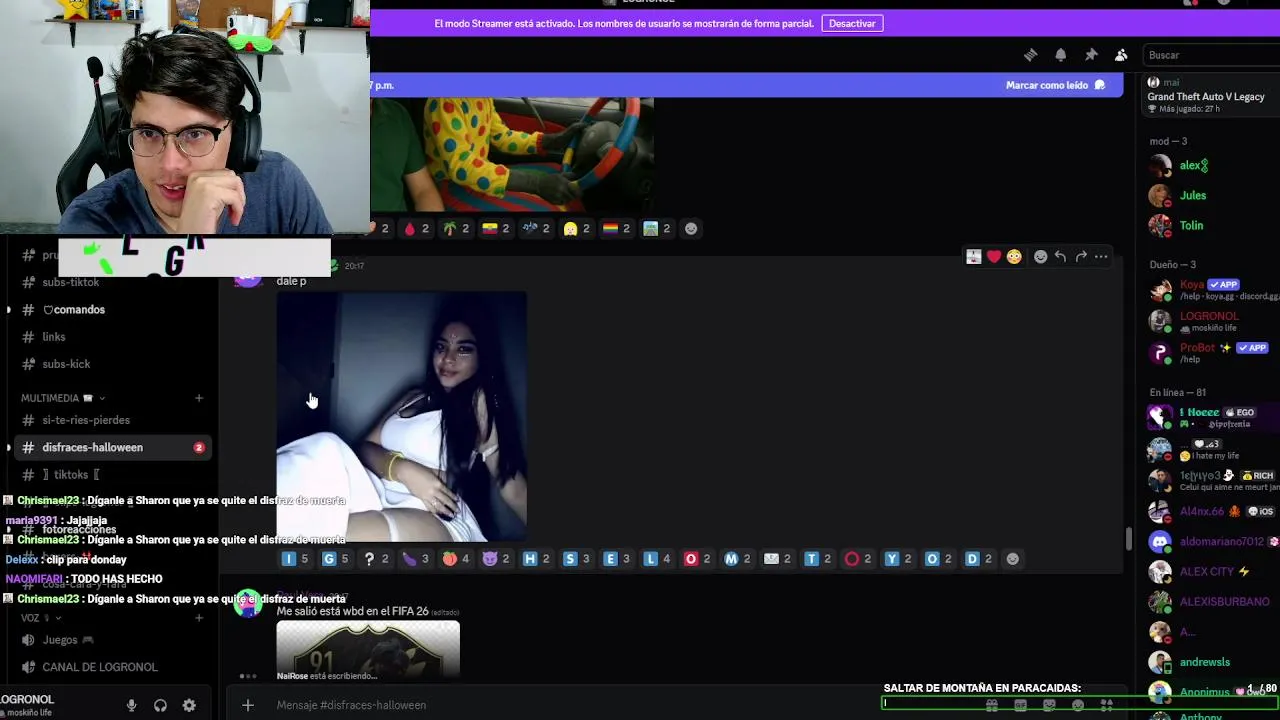Screen dimensions: 1280x720
Task: Toggle the blood drop reaction on clown image
Action: (x=416, y=229)
